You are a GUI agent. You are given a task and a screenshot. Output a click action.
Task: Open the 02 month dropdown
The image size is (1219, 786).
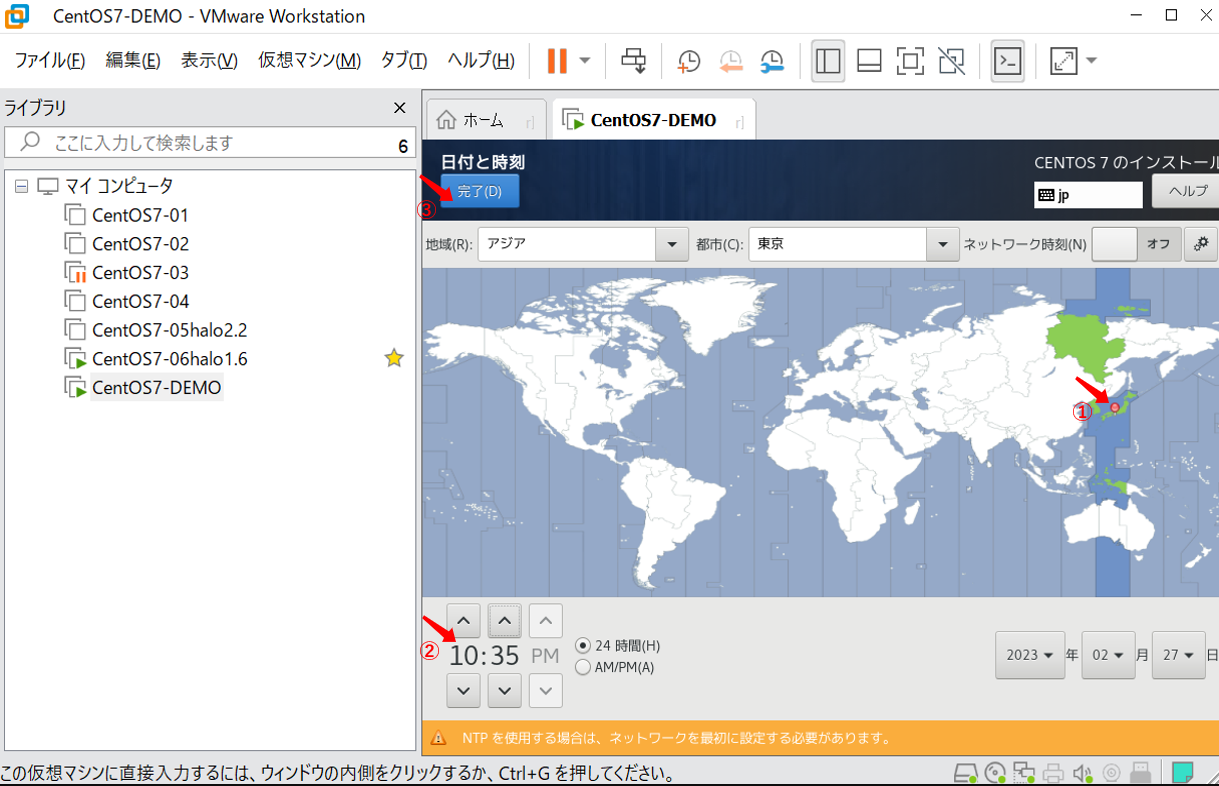pos(1108,655)
